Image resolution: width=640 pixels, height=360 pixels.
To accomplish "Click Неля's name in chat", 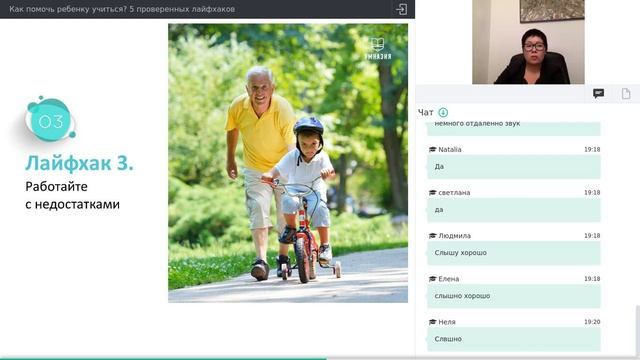I will 447,322.
